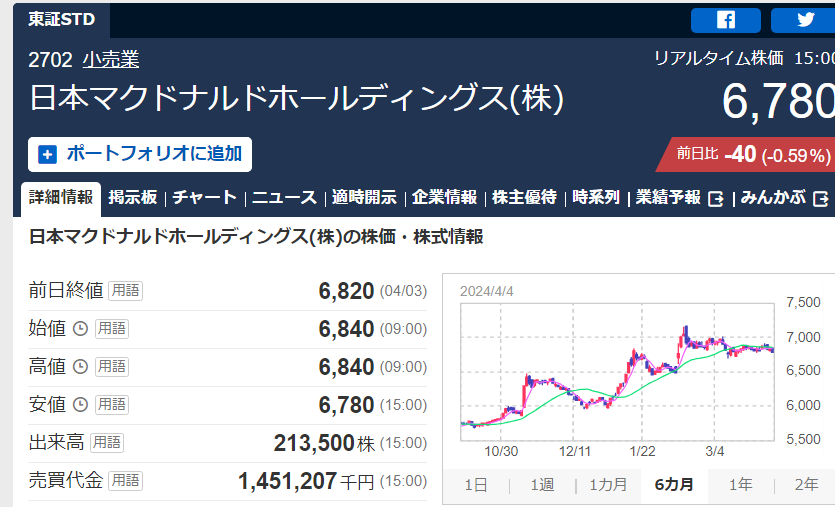This screenshot has width=835, height=507.
Task: Click the six-month stock price chart
Action: coord(617,372)
